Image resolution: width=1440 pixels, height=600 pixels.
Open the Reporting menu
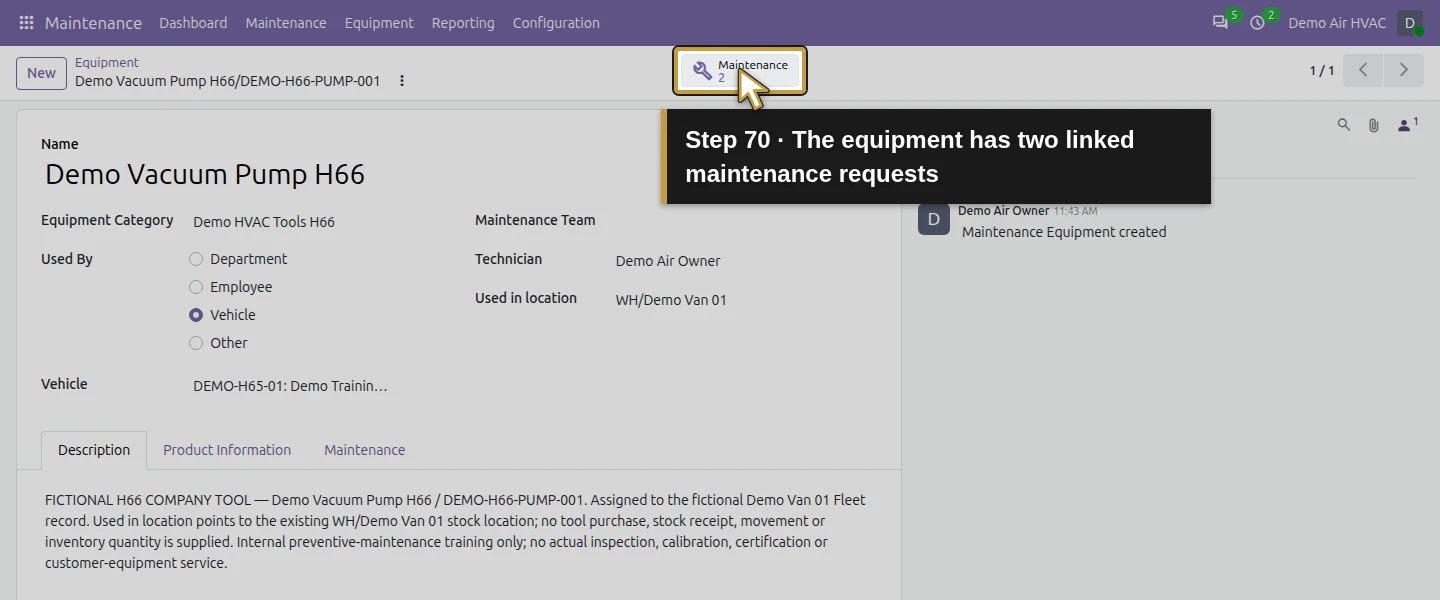point(463,22)
